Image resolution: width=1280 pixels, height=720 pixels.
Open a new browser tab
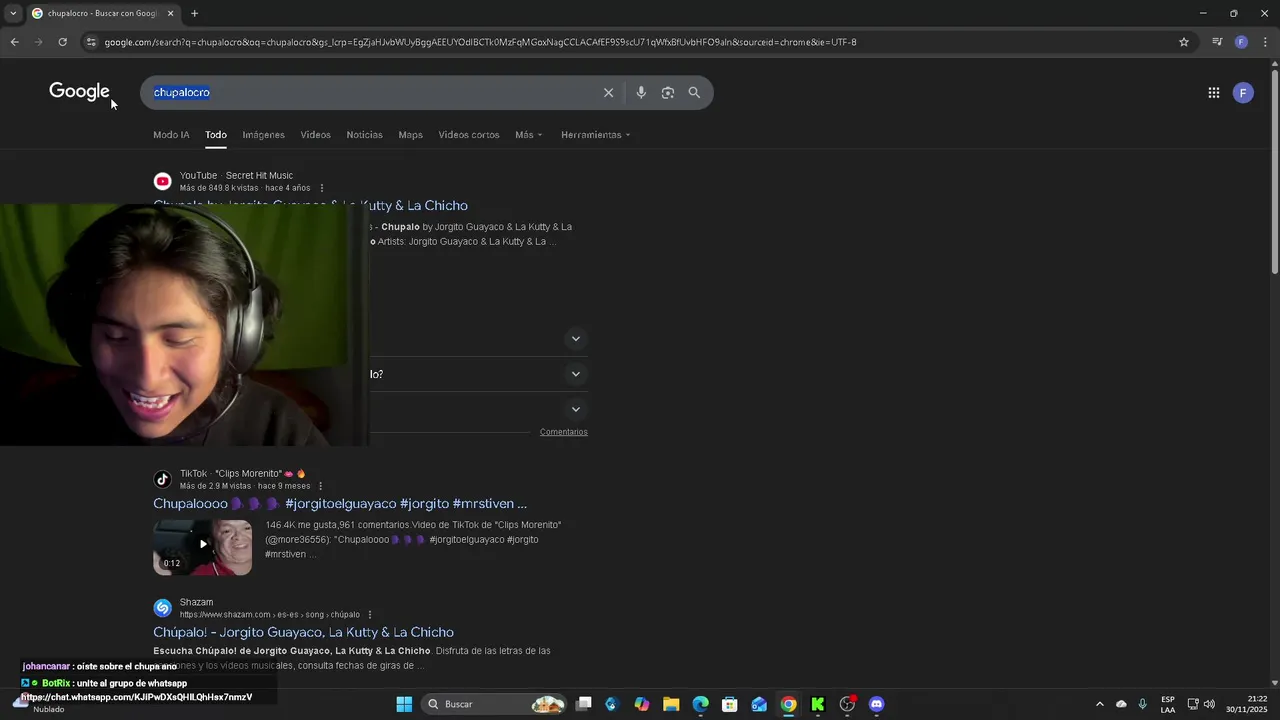pyautogui.click(x=194, y=14)
